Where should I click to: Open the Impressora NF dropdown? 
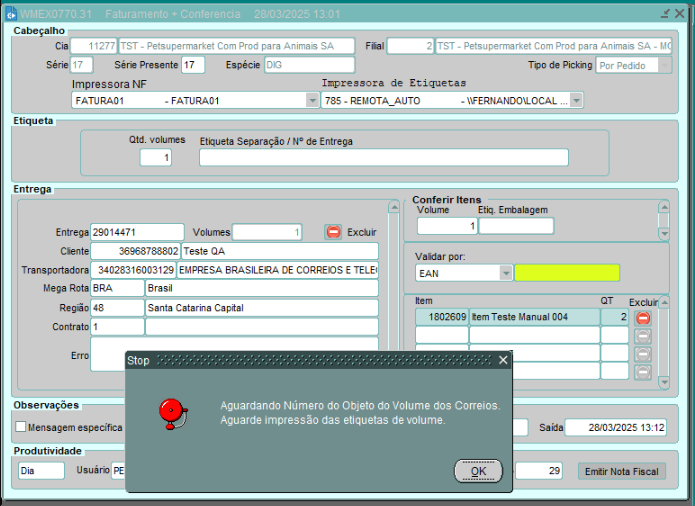click(312, 101)
